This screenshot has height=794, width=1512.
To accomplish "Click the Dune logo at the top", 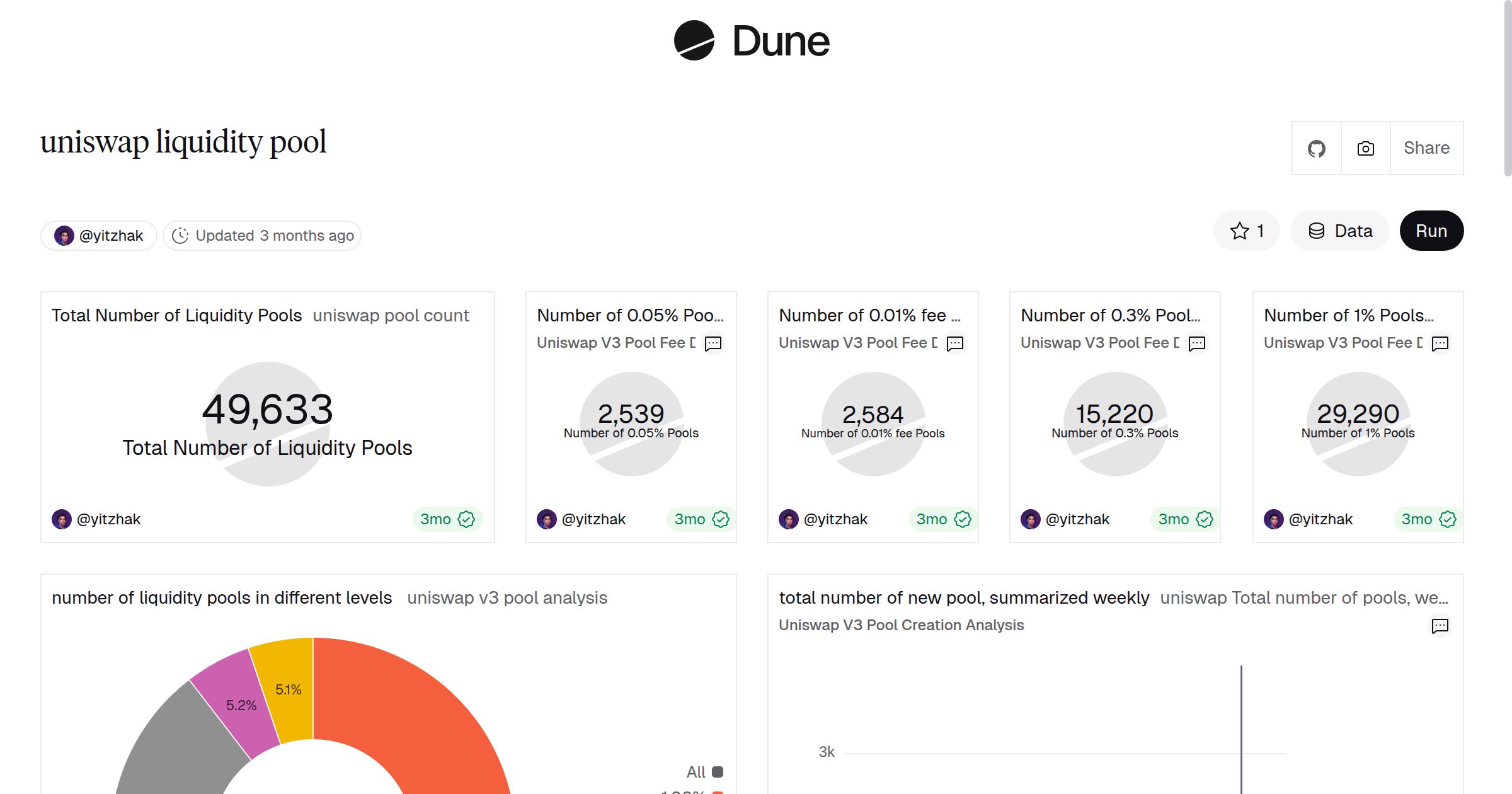I will (x=752, y=41).
